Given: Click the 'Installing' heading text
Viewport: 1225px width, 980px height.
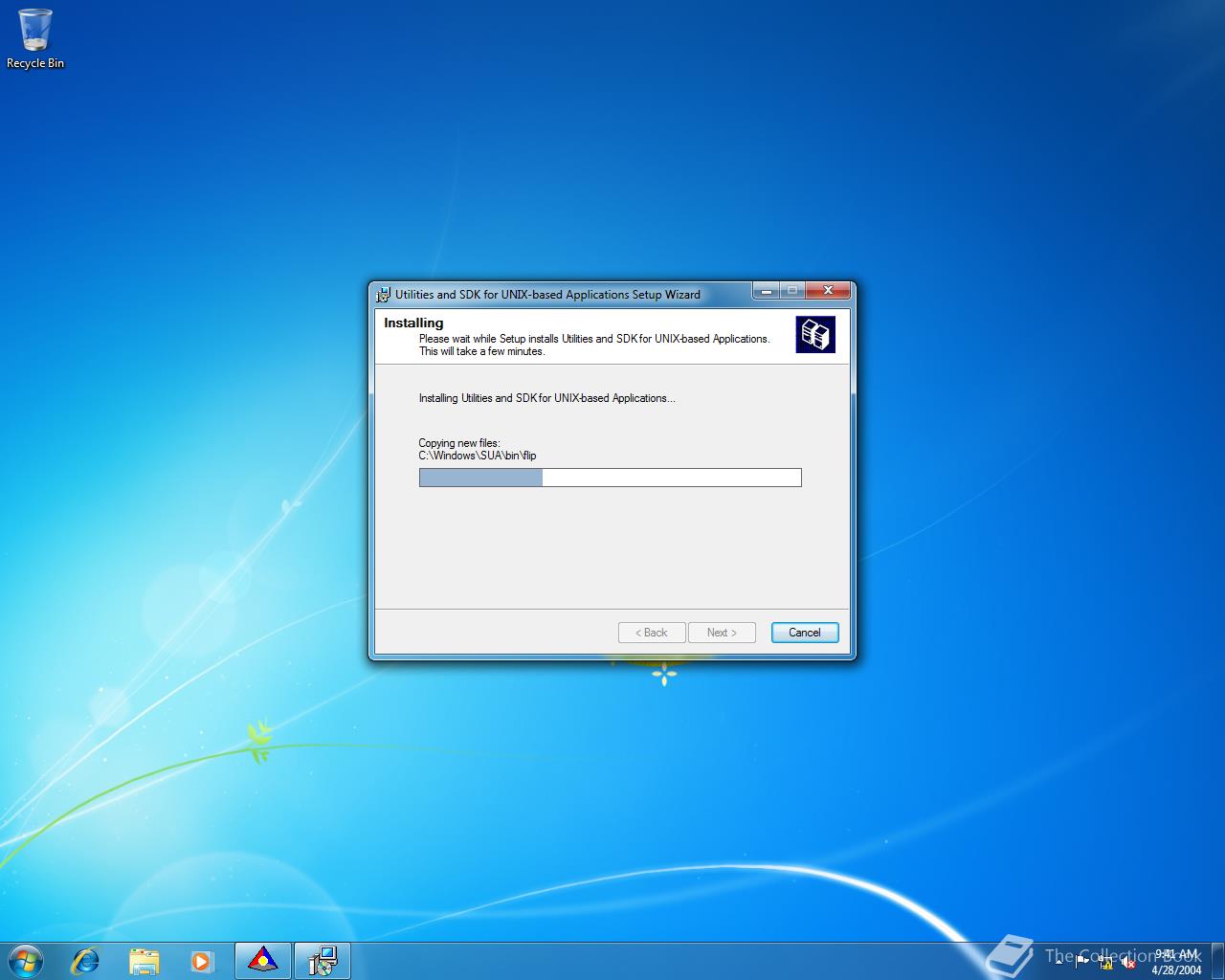Looking at the screenshot, I should [413, 323].
